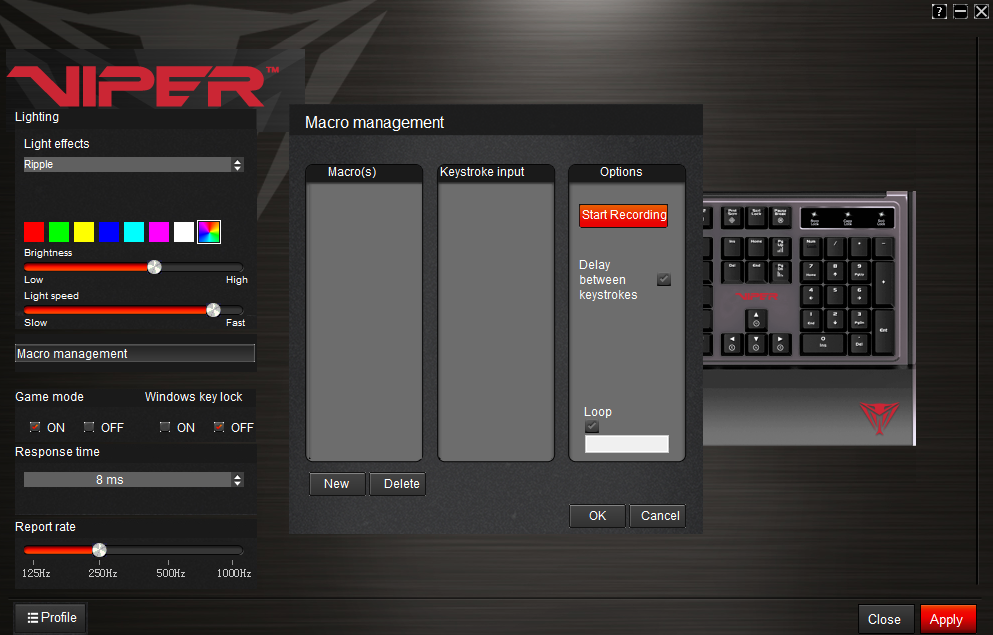Set Windows key lock to OFF
The height and width of the screenshot is (635, 993).
click(x=219, y=427)
